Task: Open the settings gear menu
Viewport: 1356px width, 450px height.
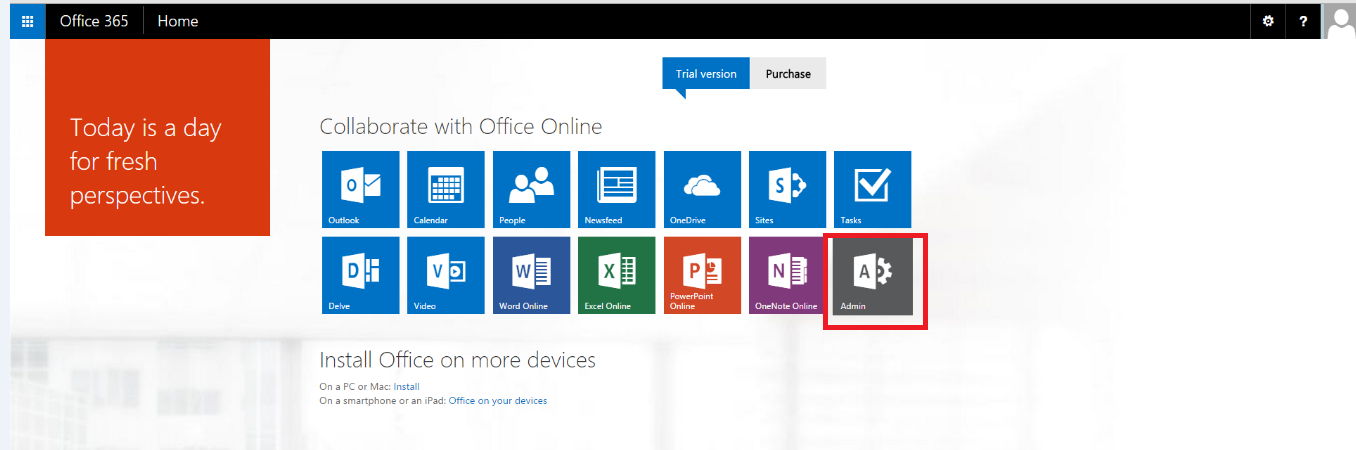Action: pyautogui.click(x=1268, y=21)
